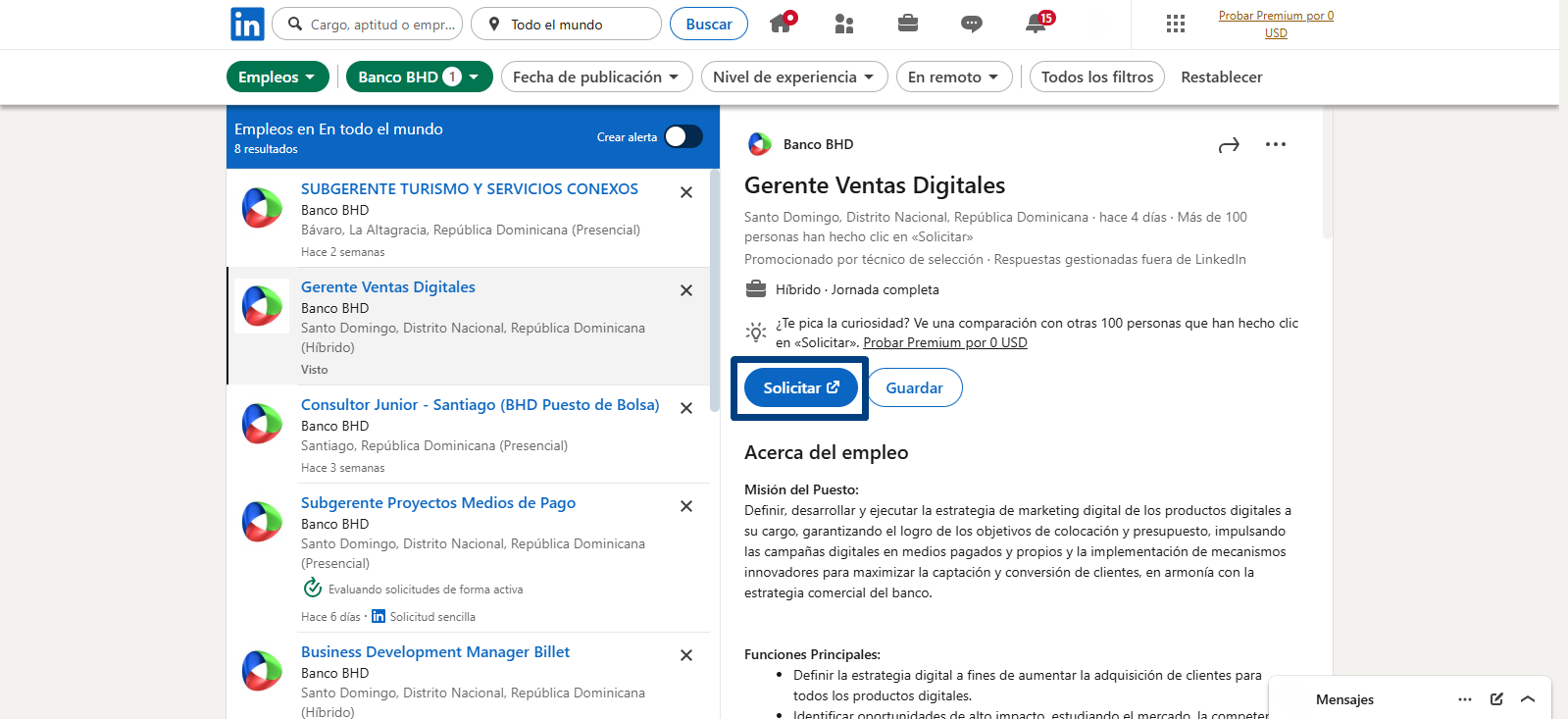Screen dimensions: 1568x719
Task: Click the 'Misión del Puesto:' heading
Action: (801, 489)
